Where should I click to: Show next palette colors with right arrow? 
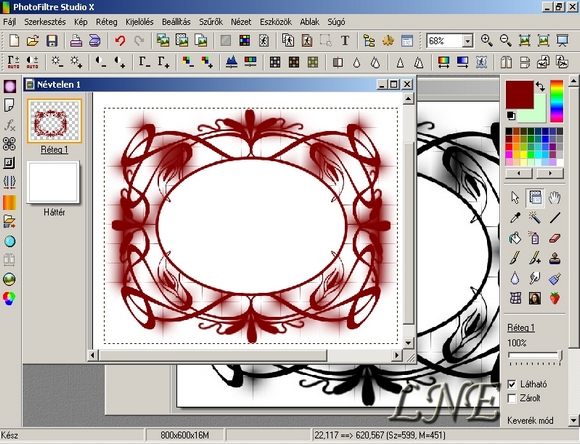pyautogui.click(x=550, y=173)
